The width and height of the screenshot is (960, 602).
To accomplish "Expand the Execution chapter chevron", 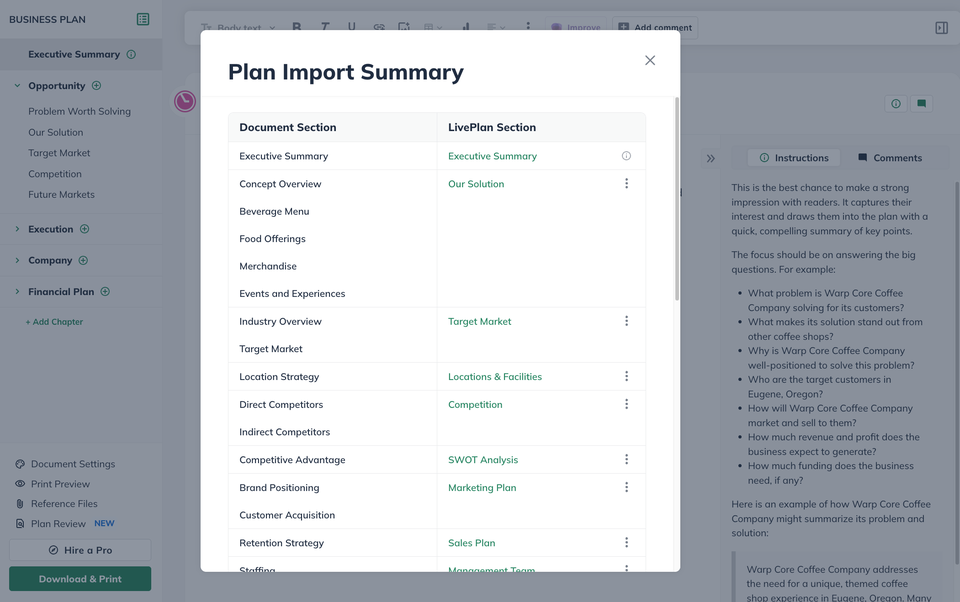I will [17, 228].
